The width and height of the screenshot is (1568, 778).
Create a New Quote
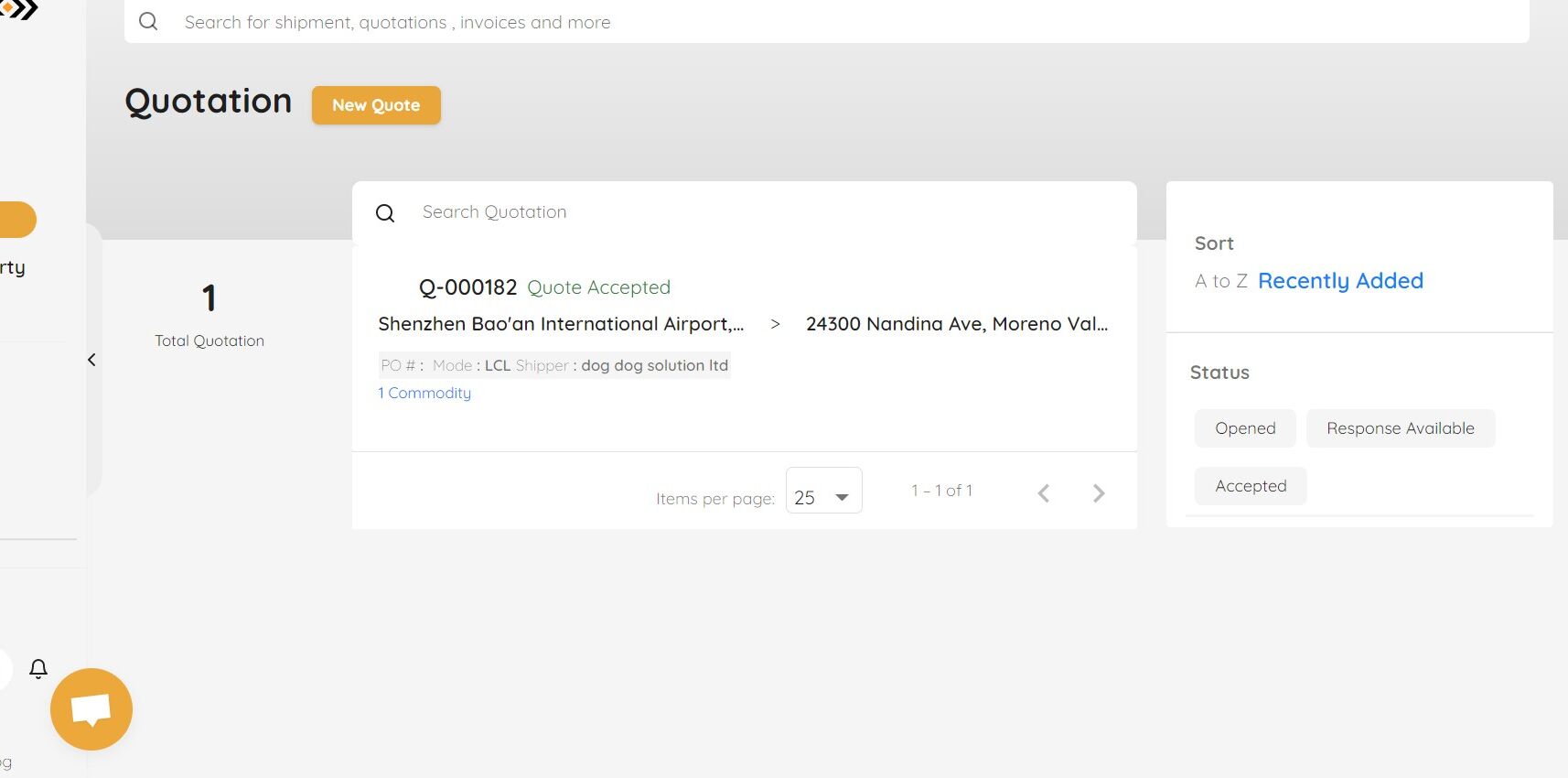(x=376, y=105)
